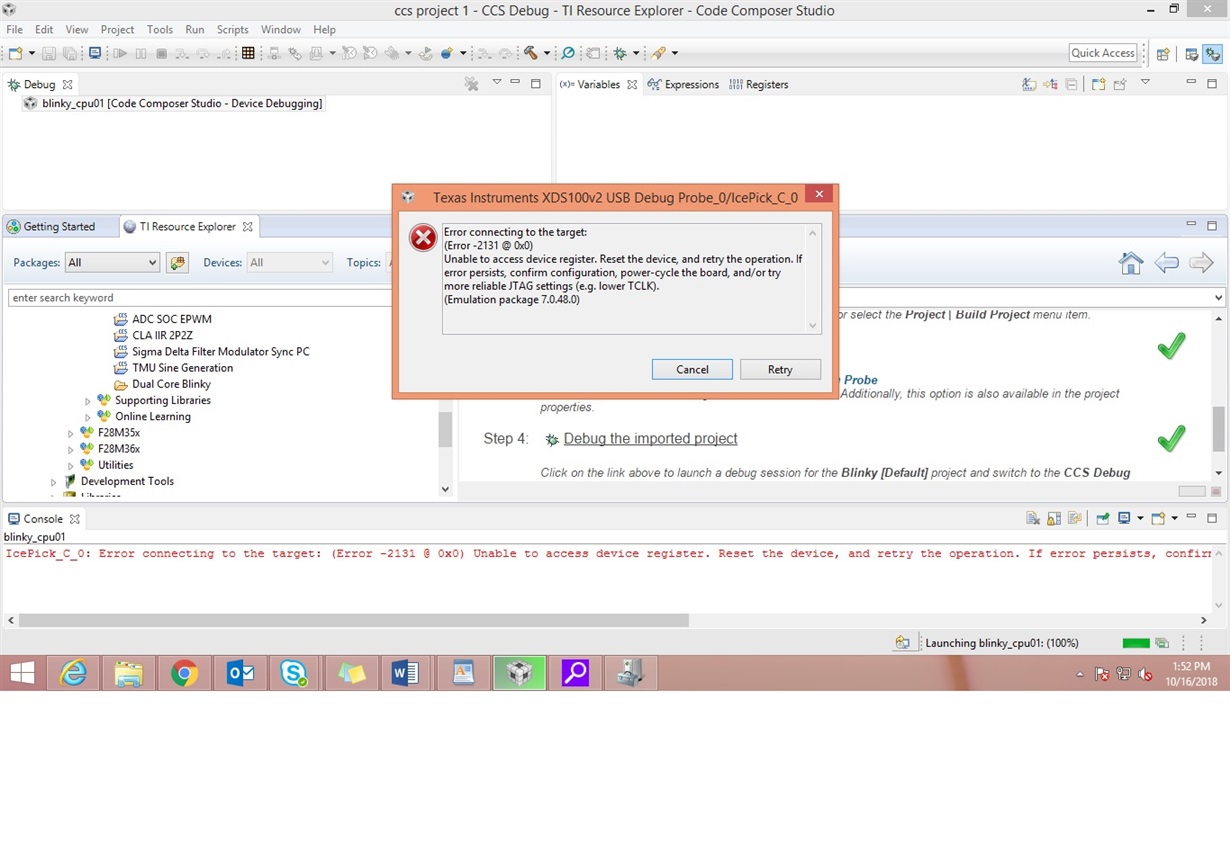Screen dimensions: 1230x842
Task: Open Code Composer Studio from the taskbar
Action: tap(520, 673)
